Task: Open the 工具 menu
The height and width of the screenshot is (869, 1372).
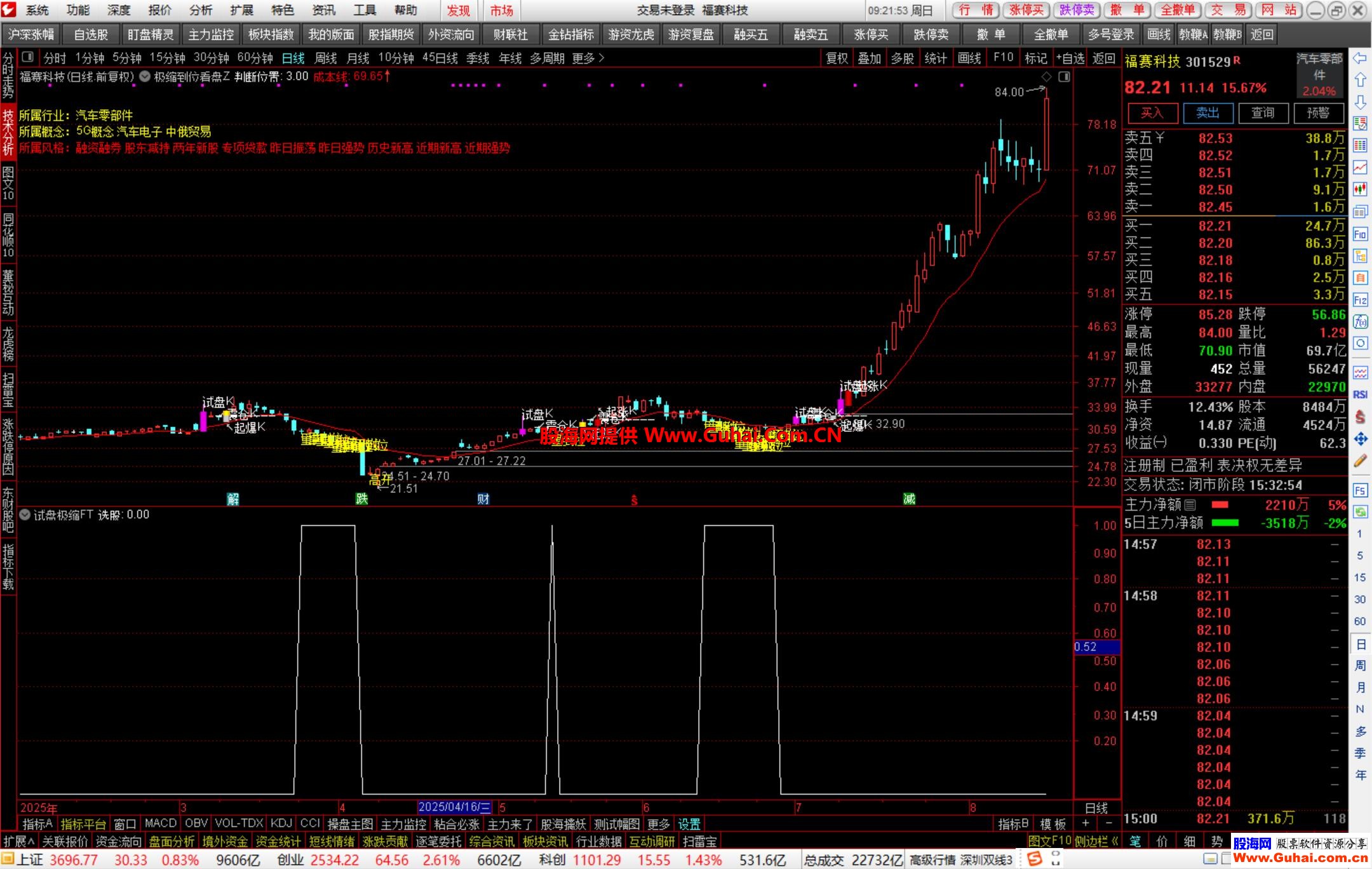Action: [365, 10]
